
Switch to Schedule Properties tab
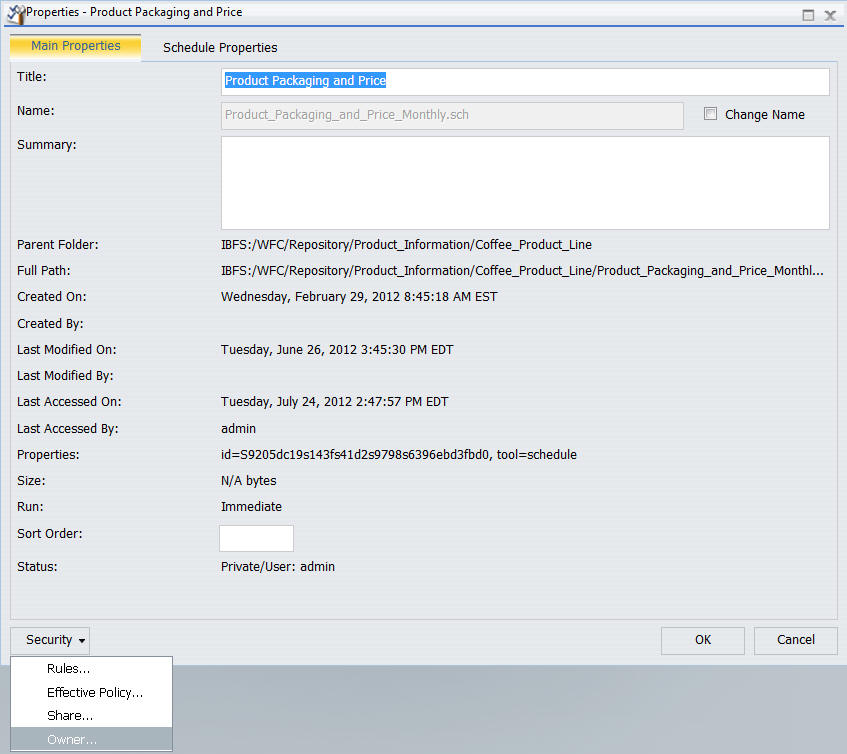click(x=220, y=48)
